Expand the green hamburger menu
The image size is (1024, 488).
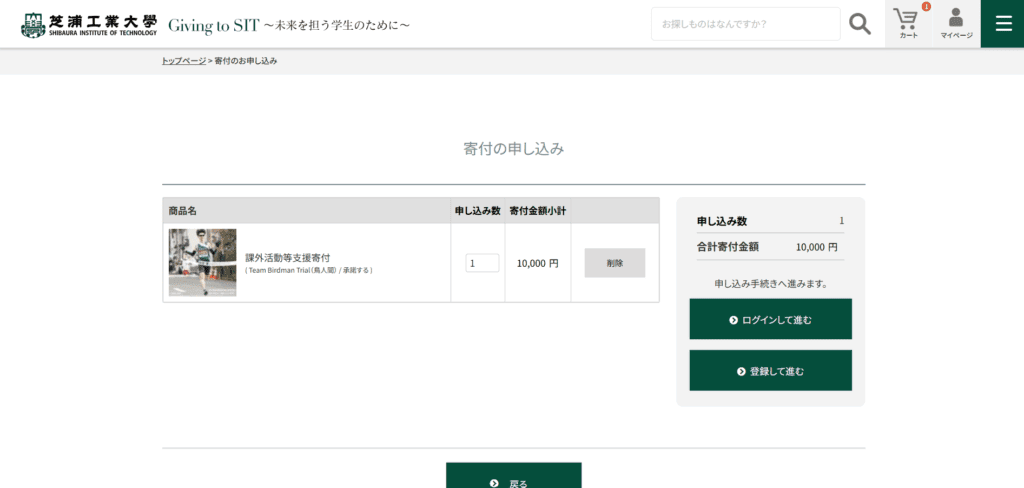(1002, 23)
